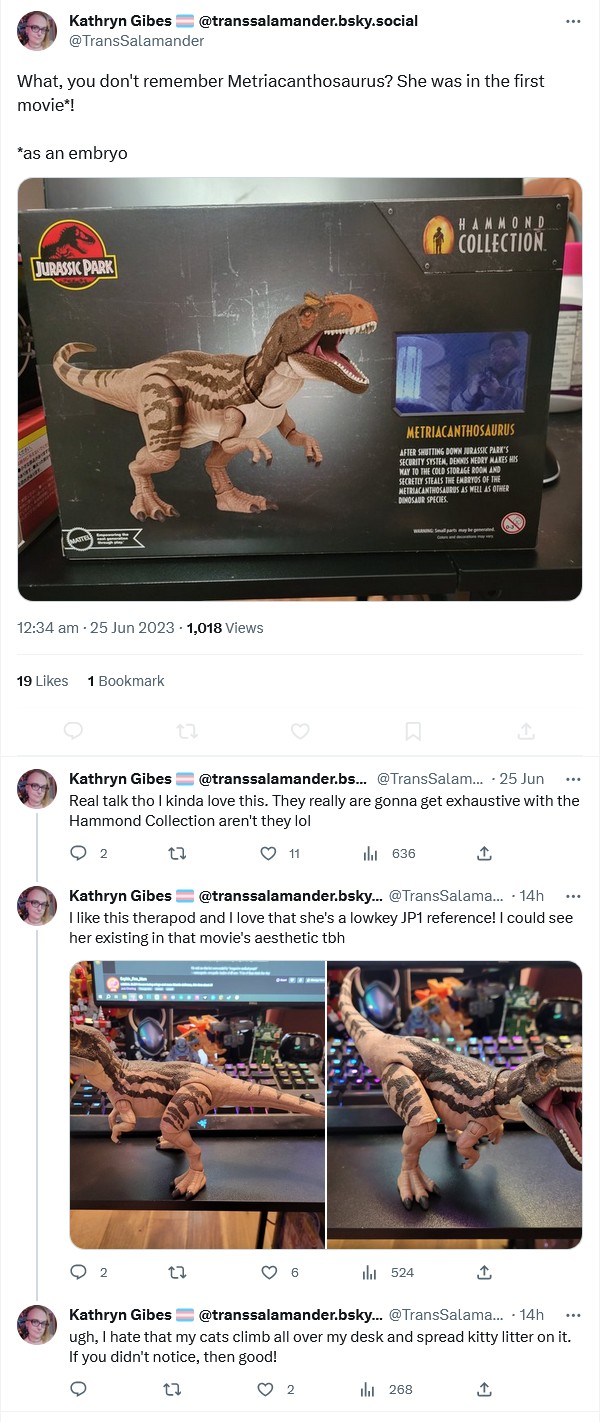Image resolution: width=616 pixels, height=1422 pixels.
Task: Retweet the 'Real talk tho' reply
Action: [174, 854]
